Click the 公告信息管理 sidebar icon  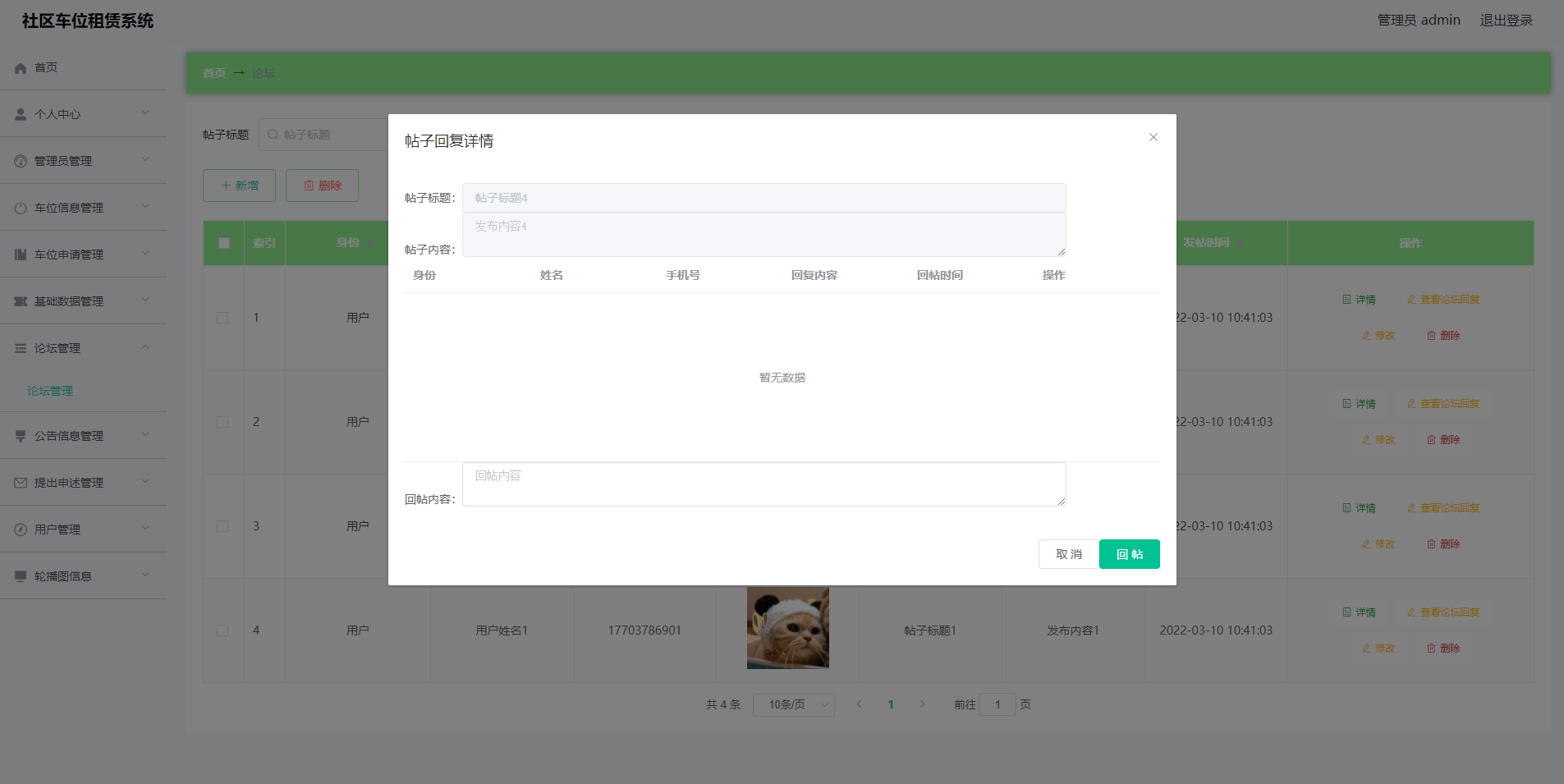coord(21,437)
